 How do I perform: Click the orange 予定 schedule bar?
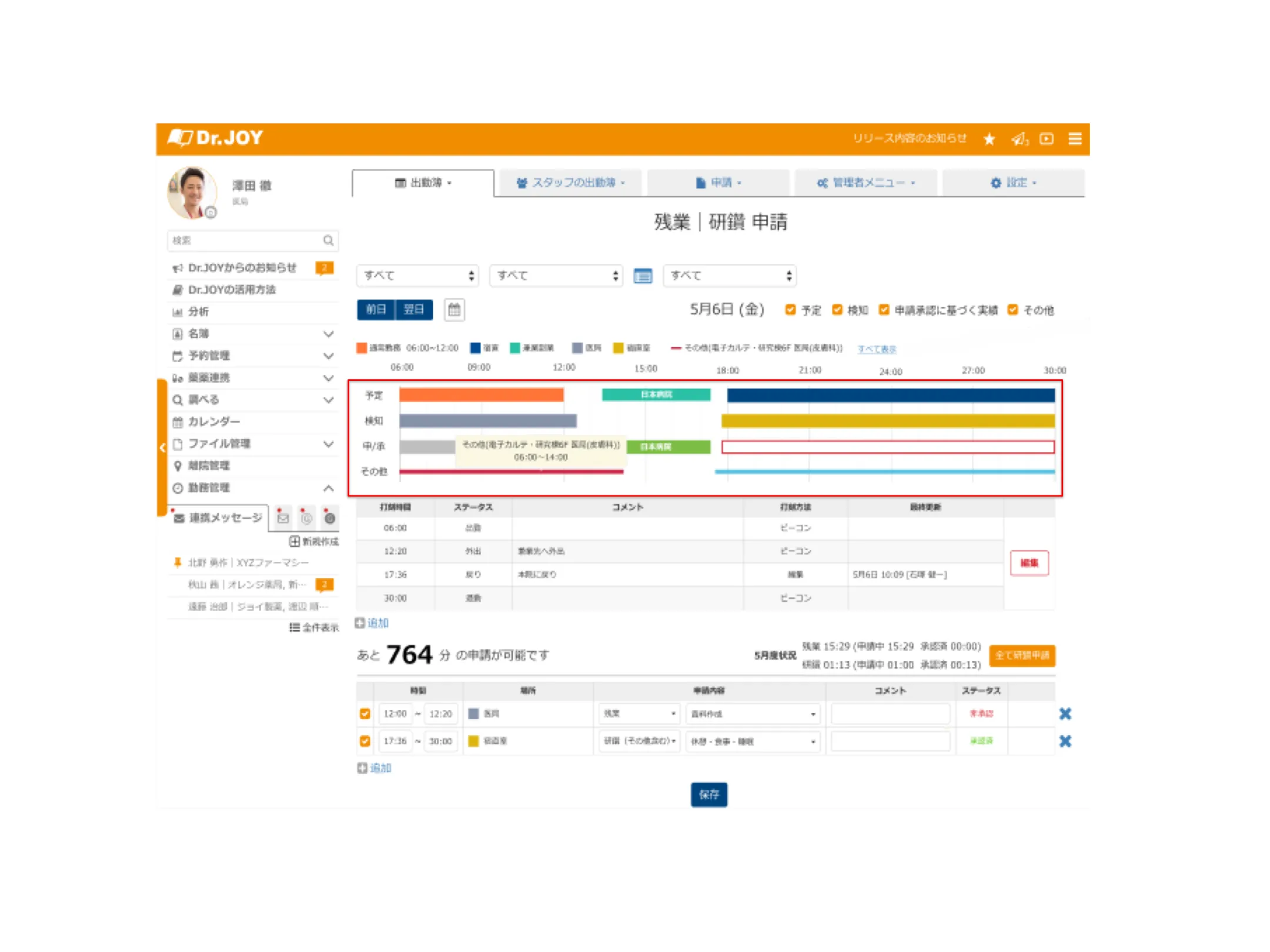pos(481,395)
